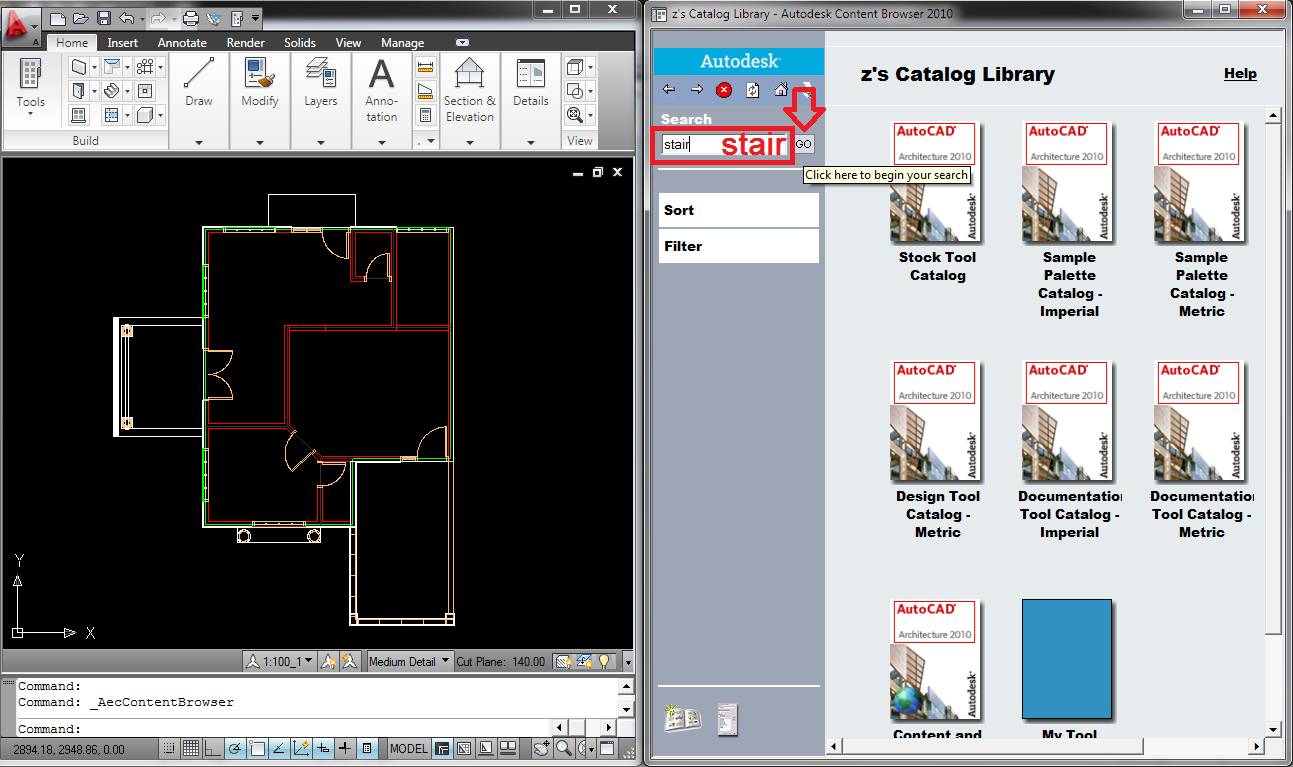Go forward in Content Browser navigation
Image resolution: width=1293 pixels, height=767 pixels.
point(697,90)
